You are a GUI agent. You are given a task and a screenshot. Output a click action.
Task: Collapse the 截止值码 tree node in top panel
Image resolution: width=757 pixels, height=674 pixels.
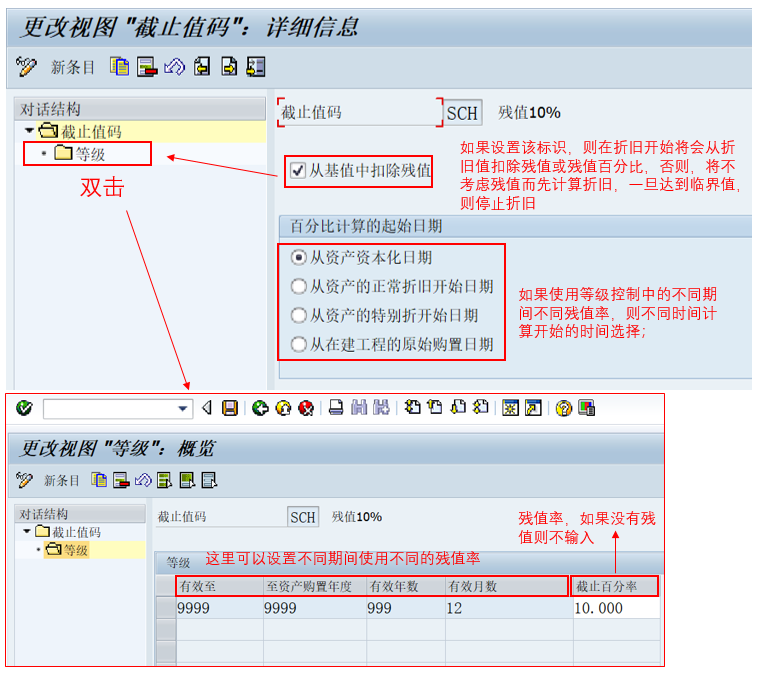pos(29,131)
